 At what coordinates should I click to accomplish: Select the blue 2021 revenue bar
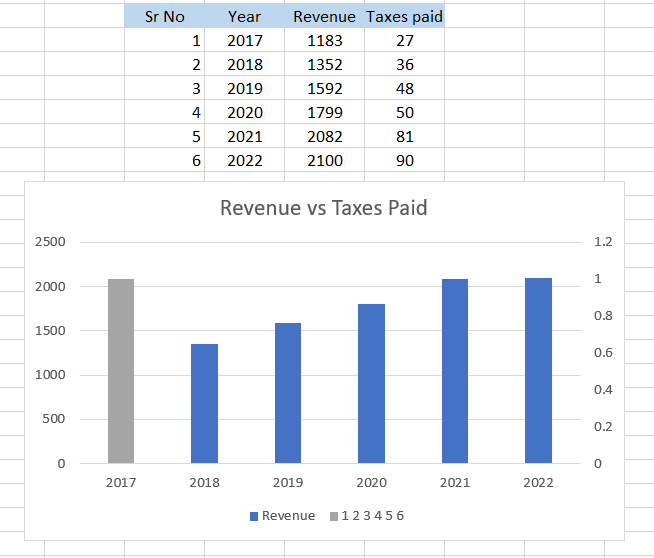454,370
